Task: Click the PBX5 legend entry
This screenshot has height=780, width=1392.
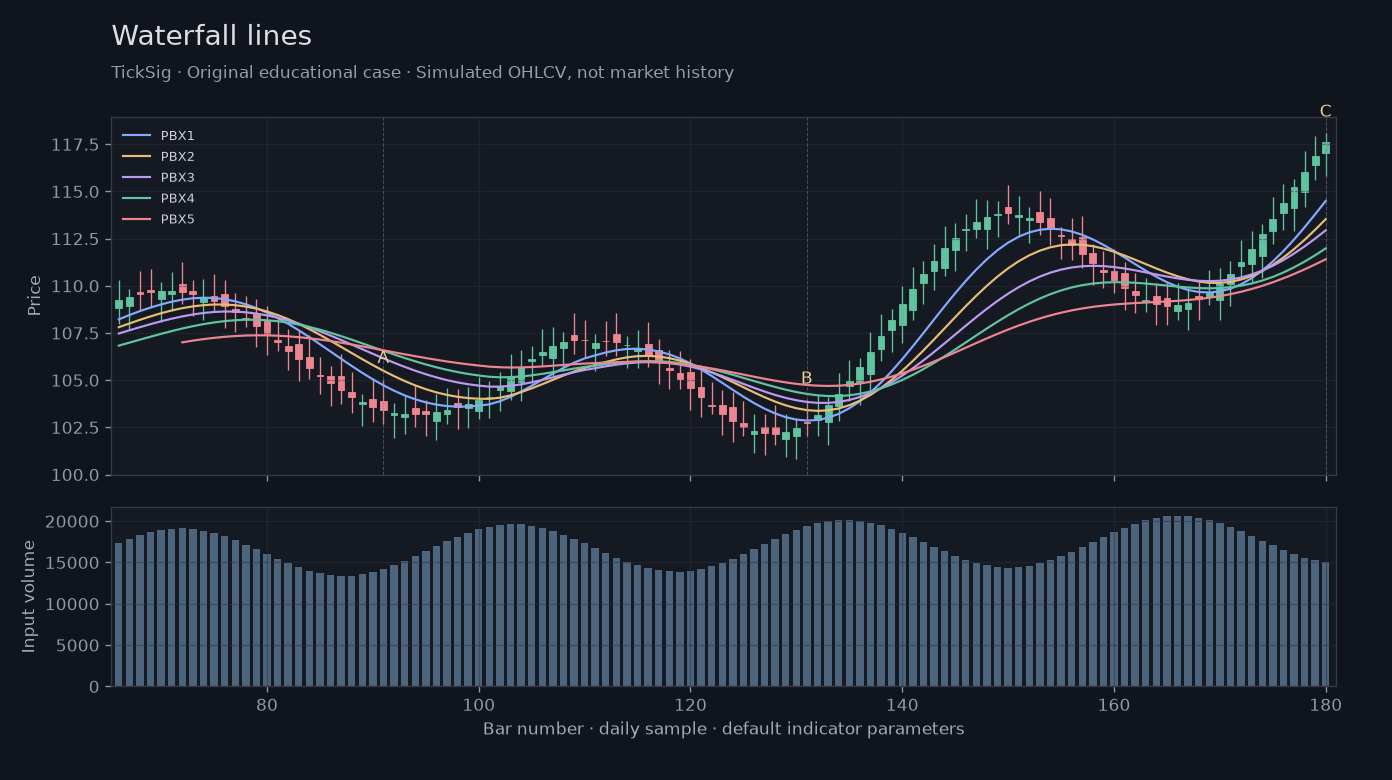Action: [158, 219]
